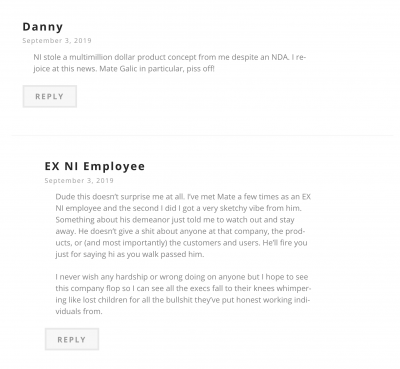Click the line 'ing like lost children'
This screenshot has width=400, height=369.
click(x=183, y=300)
